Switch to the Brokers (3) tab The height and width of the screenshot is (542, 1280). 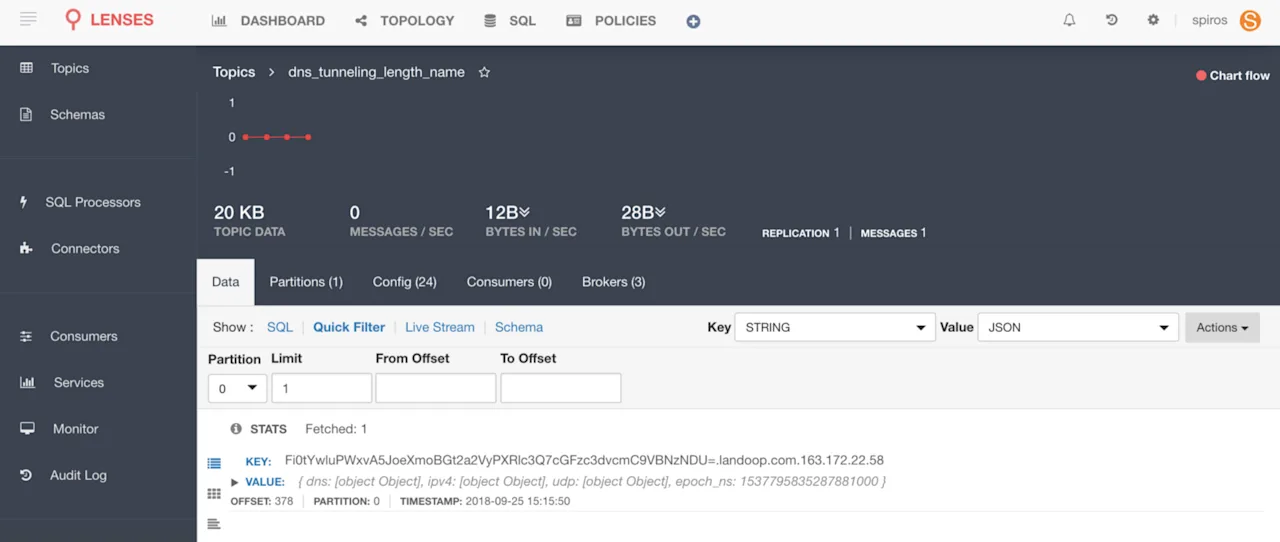(614, 282)
